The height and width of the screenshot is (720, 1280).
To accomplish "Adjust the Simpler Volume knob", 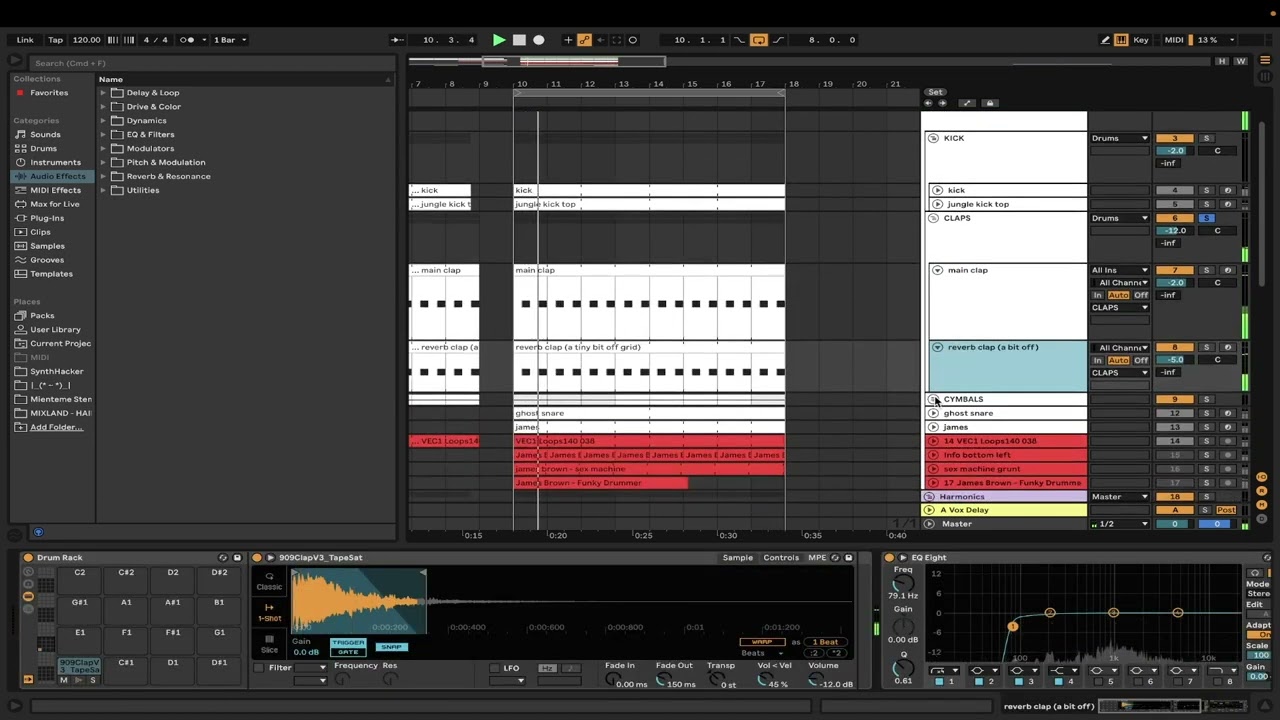I will tap(814, 681).
